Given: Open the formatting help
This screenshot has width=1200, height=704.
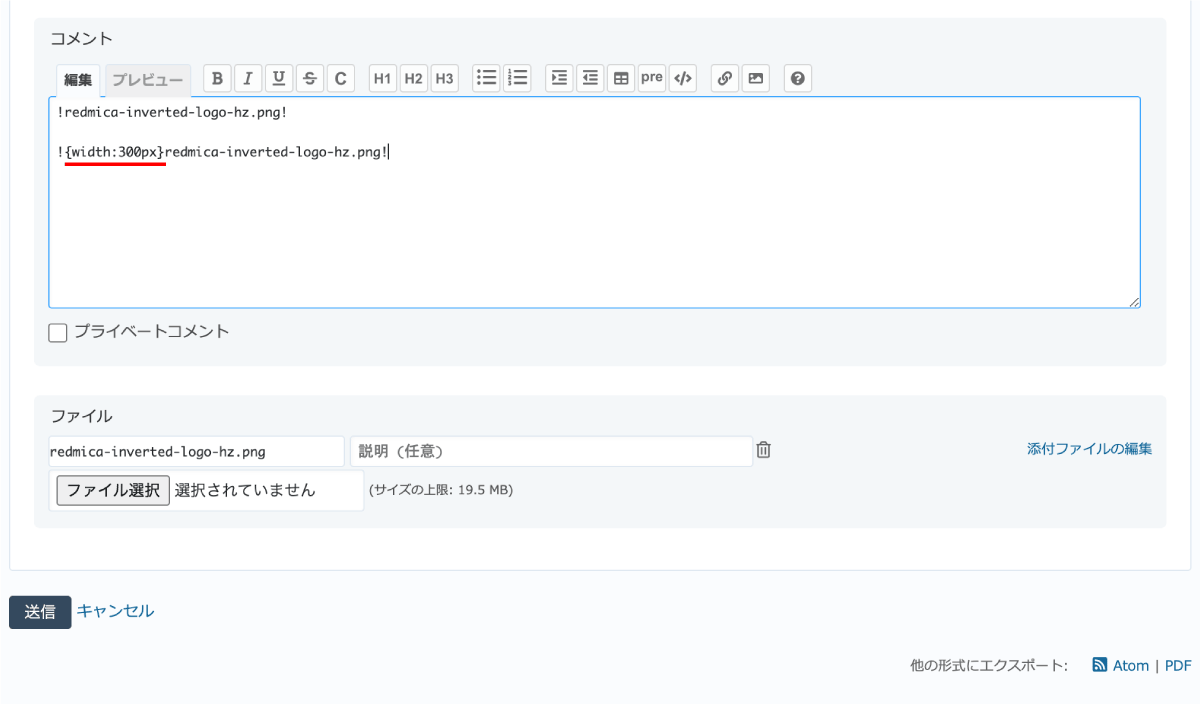Looking at the screenshot, I should [x=797, y=78].
